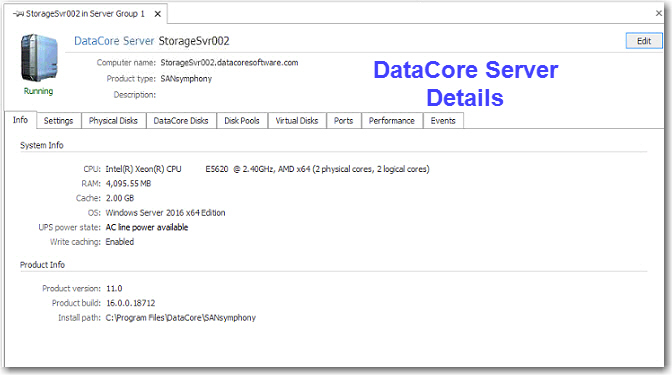Click the Description label
Viewport: 672px width, 375px height.
(x=135, y=95)
